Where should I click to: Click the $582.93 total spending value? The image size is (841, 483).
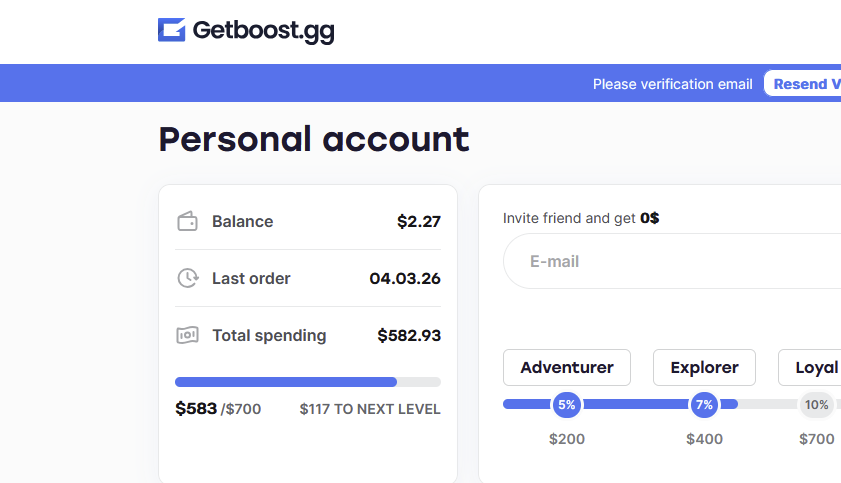pyautogui.click(x=409, y=336)
